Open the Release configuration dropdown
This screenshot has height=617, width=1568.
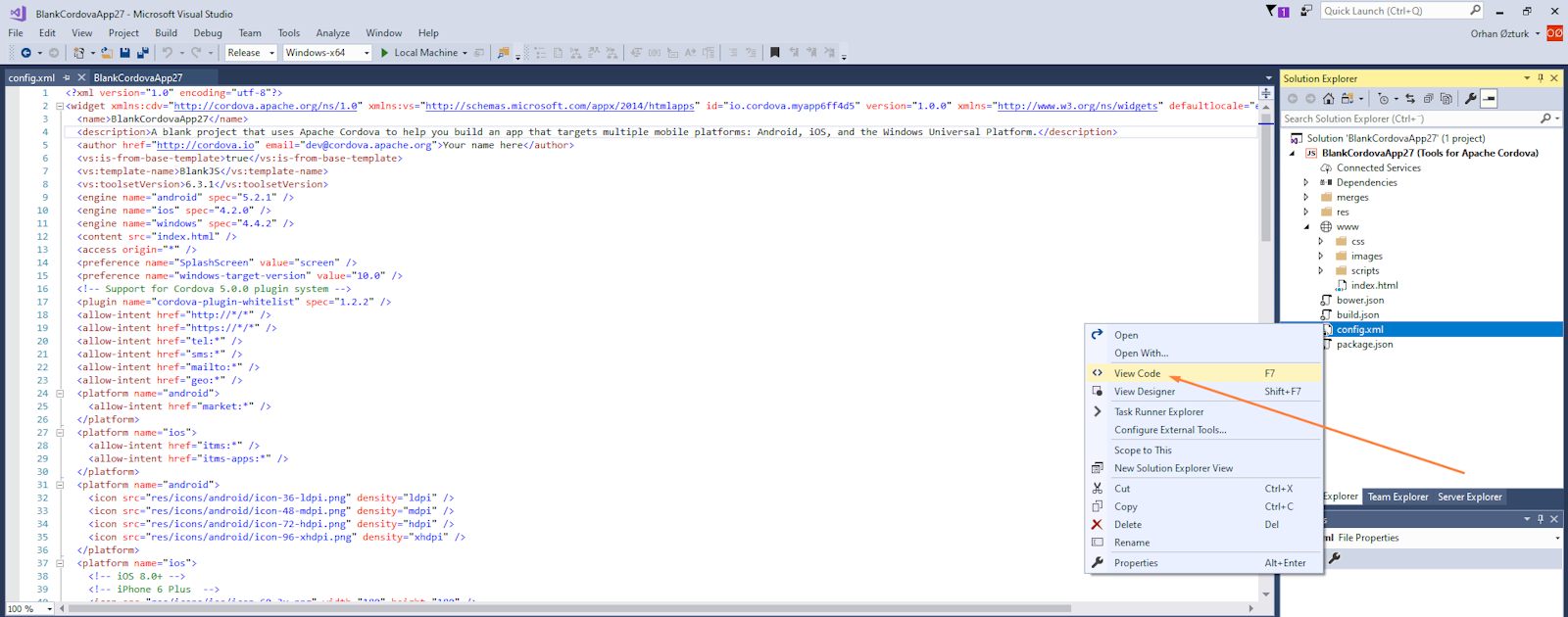pos(251,53)
